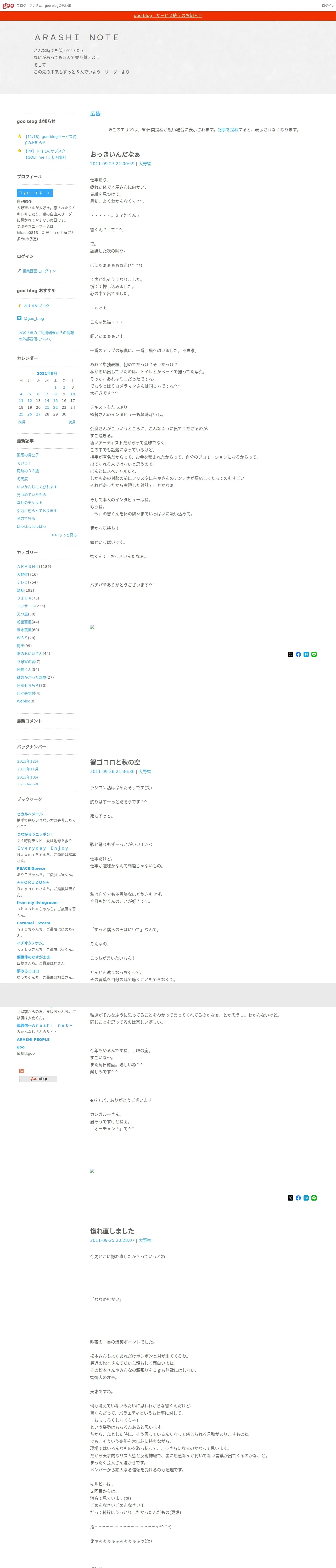
Task: Open the 編集画面にログイン link
Action: point(39,271)
